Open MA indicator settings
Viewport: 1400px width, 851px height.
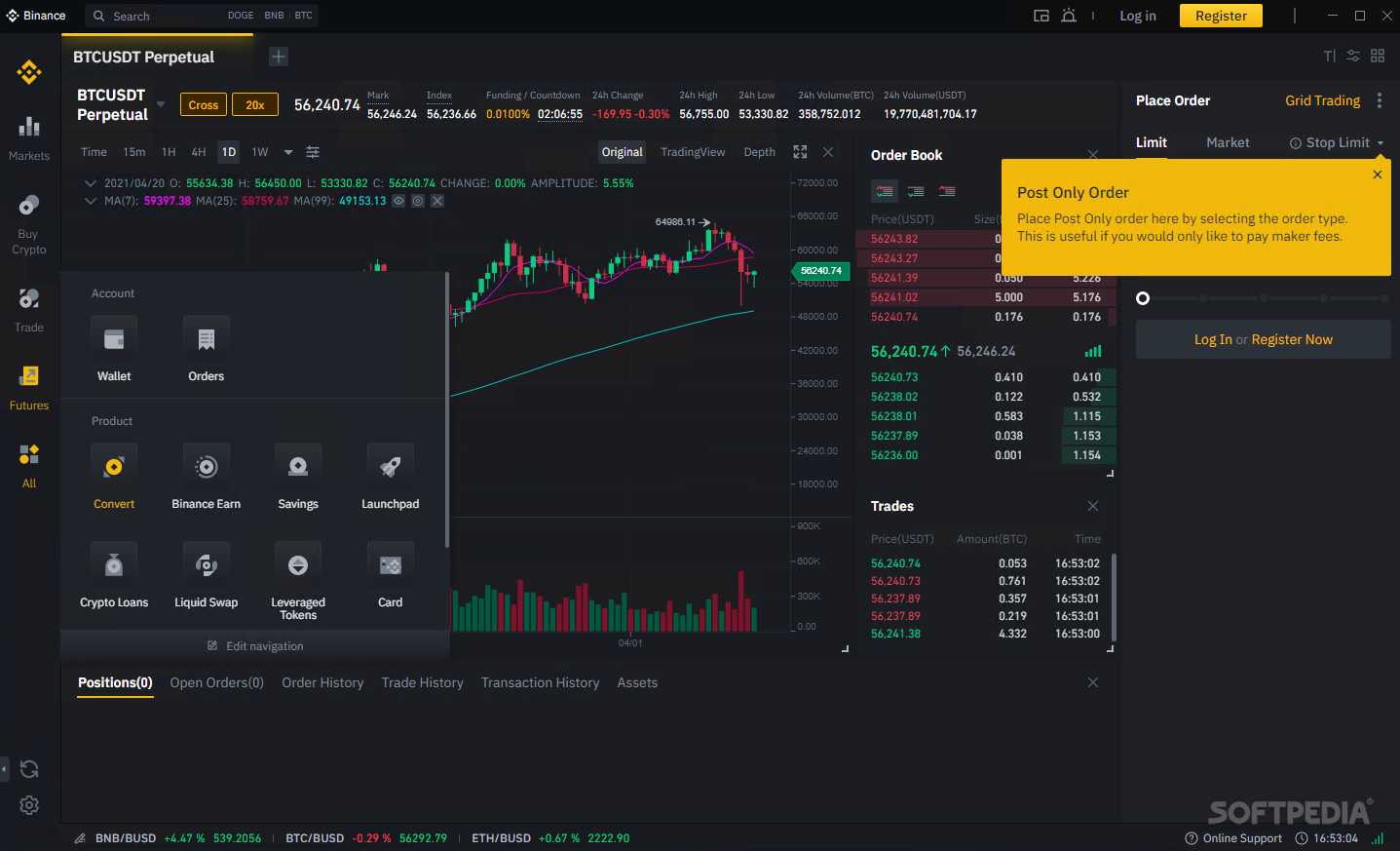[x=418, y=201]
